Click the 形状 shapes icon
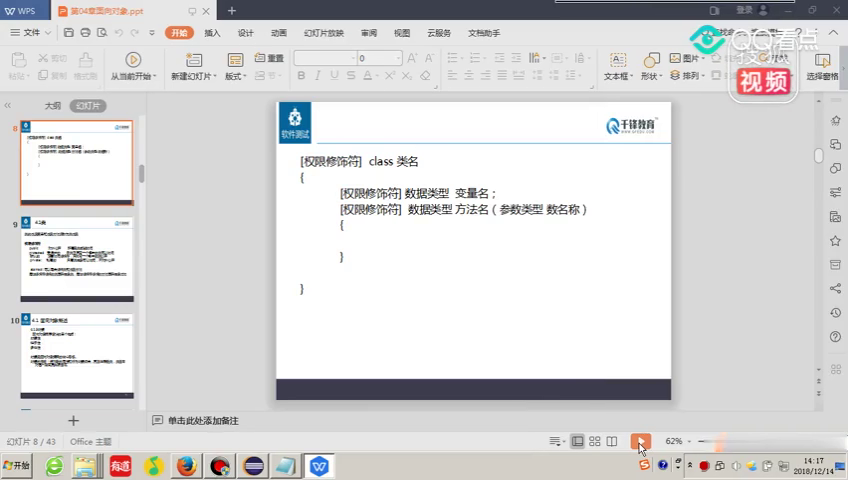 tap(650, 60)
